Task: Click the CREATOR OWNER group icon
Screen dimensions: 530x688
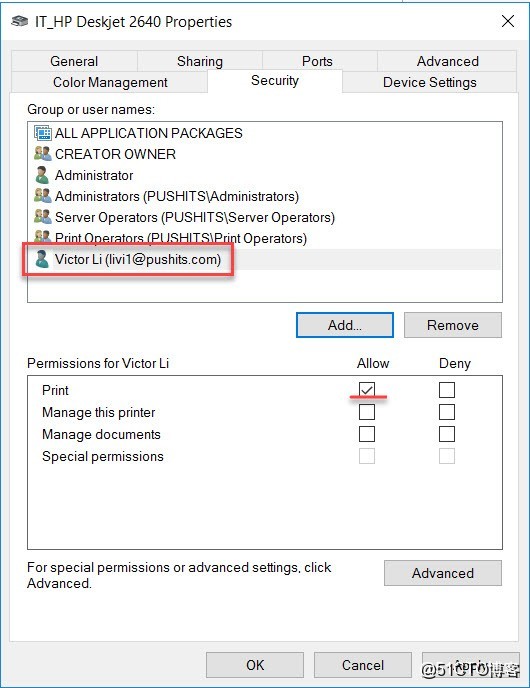Action: [43, 154]
